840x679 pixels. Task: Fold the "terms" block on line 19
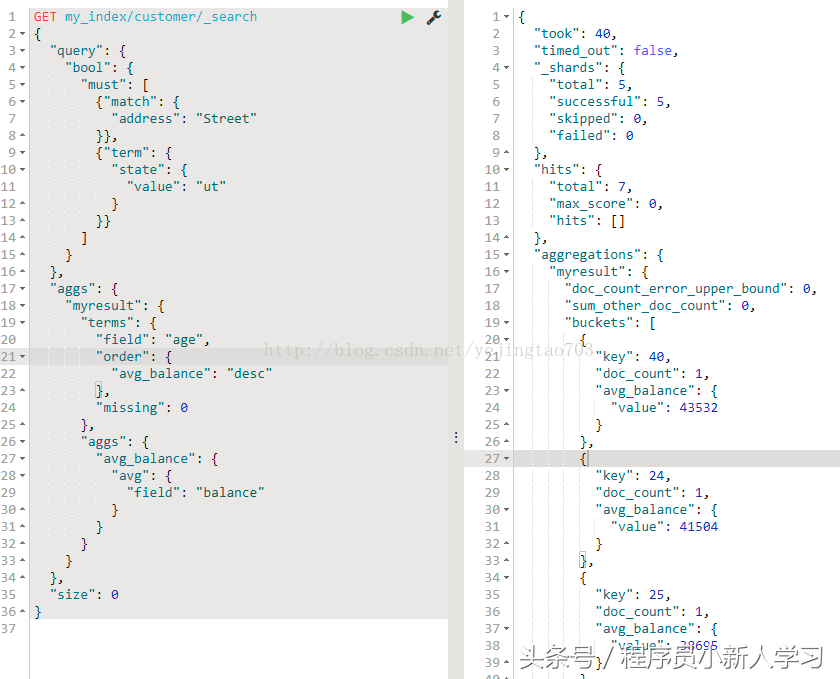coord(22,323)
